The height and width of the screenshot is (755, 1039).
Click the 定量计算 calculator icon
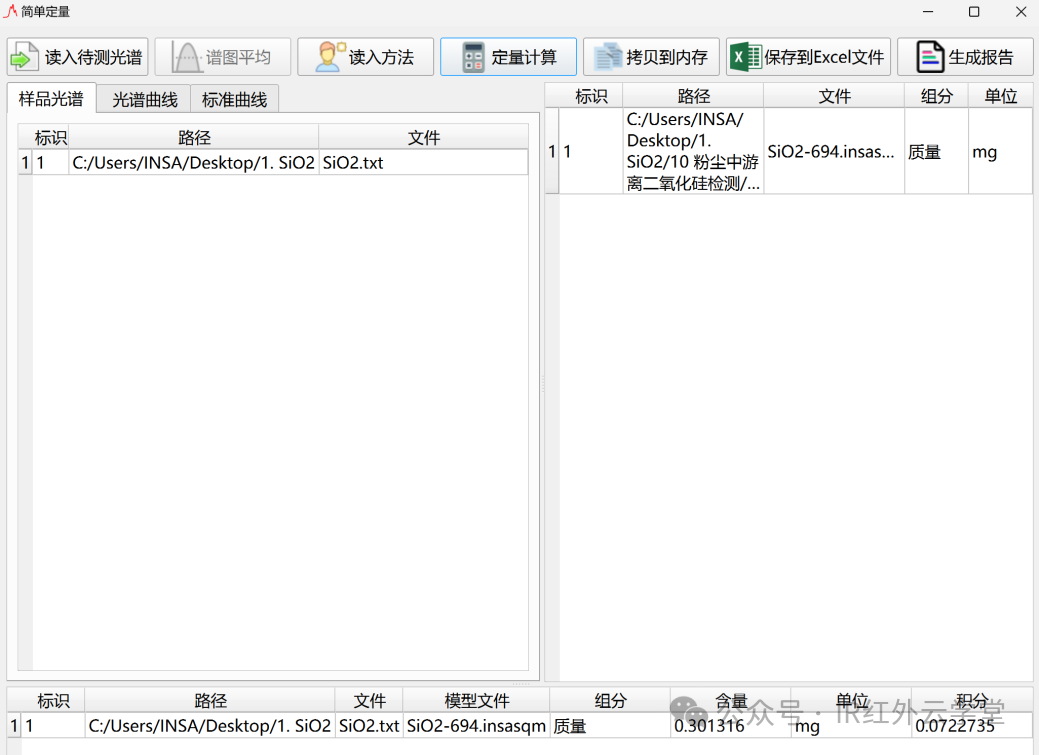[473, 58]
